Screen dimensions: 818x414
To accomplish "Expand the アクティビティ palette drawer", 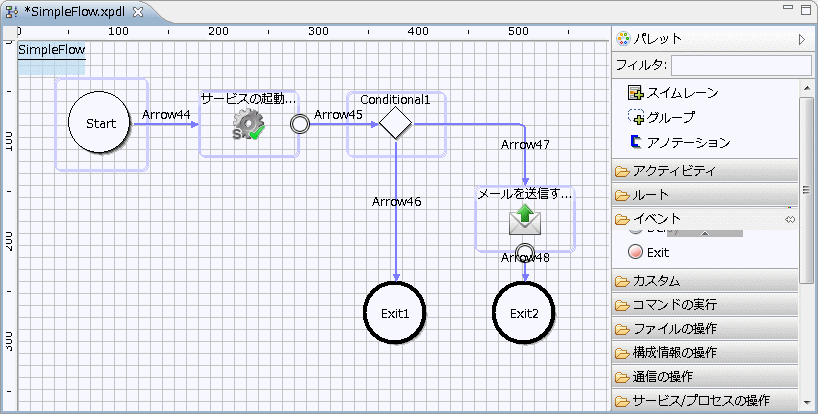I will coord(705,171).
